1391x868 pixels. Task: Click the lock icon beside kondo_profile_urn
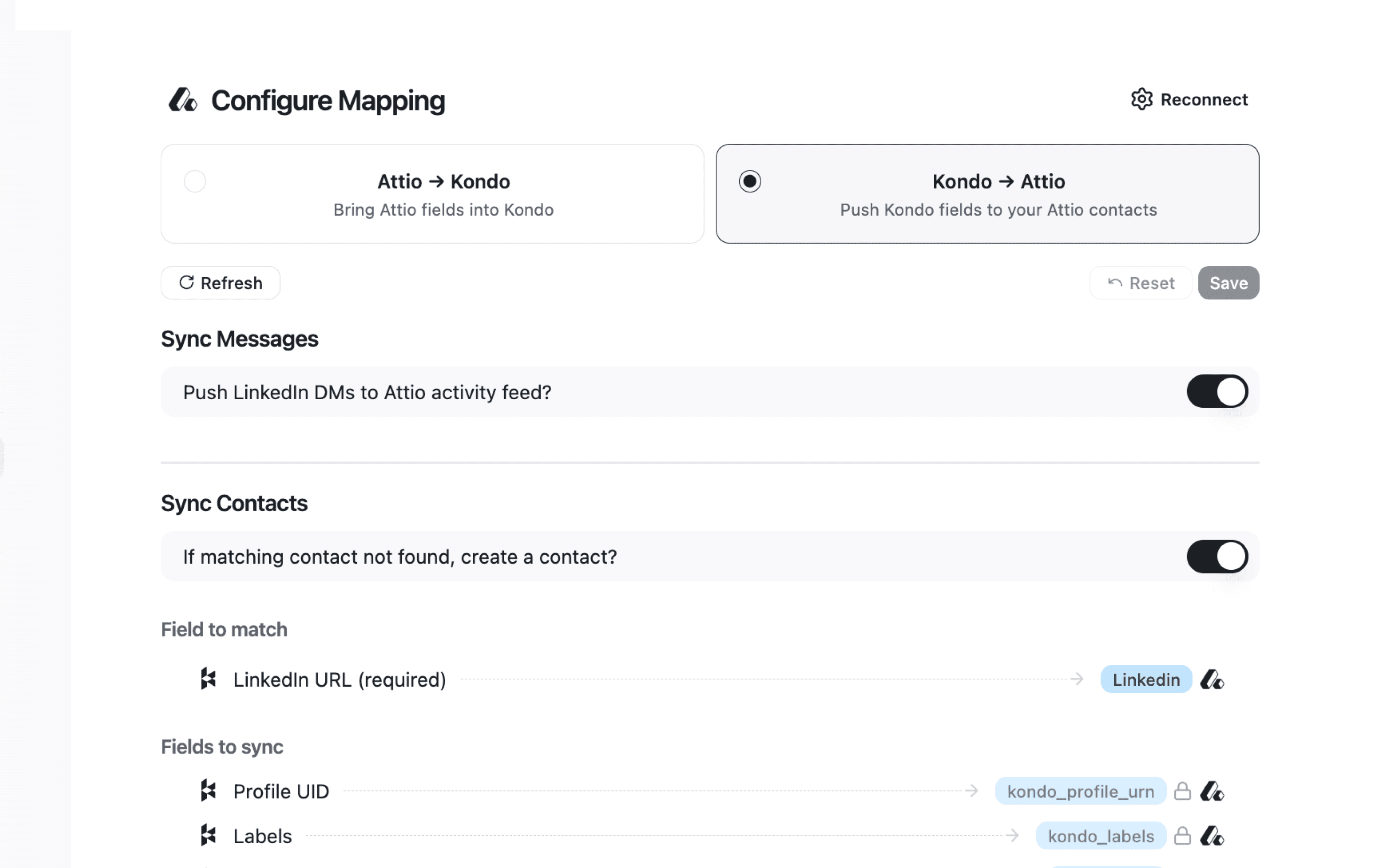click(x=1182, y=791)
